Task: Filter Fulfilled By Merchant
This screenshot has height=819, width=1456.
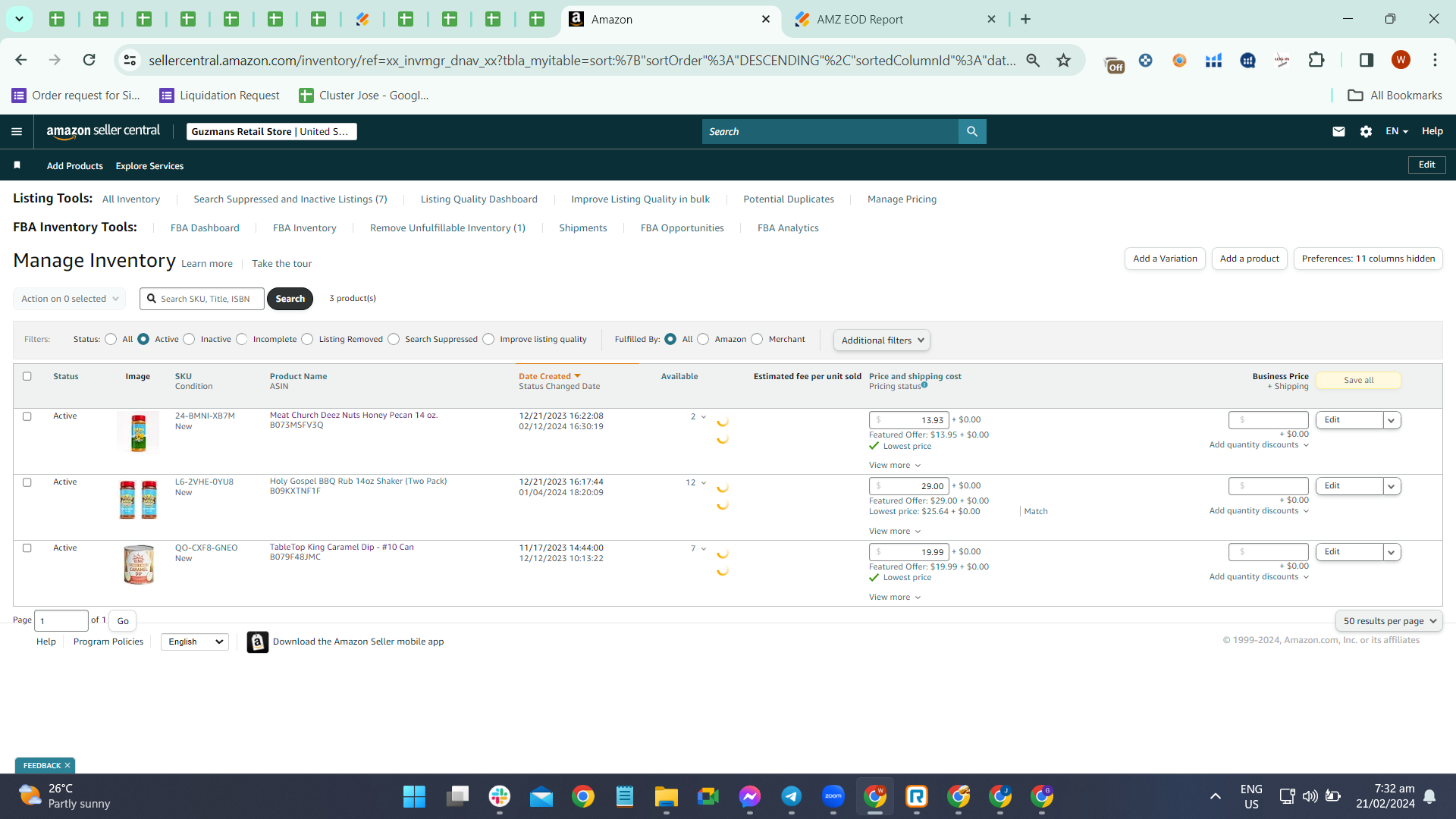Action: (x=757, y=339)
